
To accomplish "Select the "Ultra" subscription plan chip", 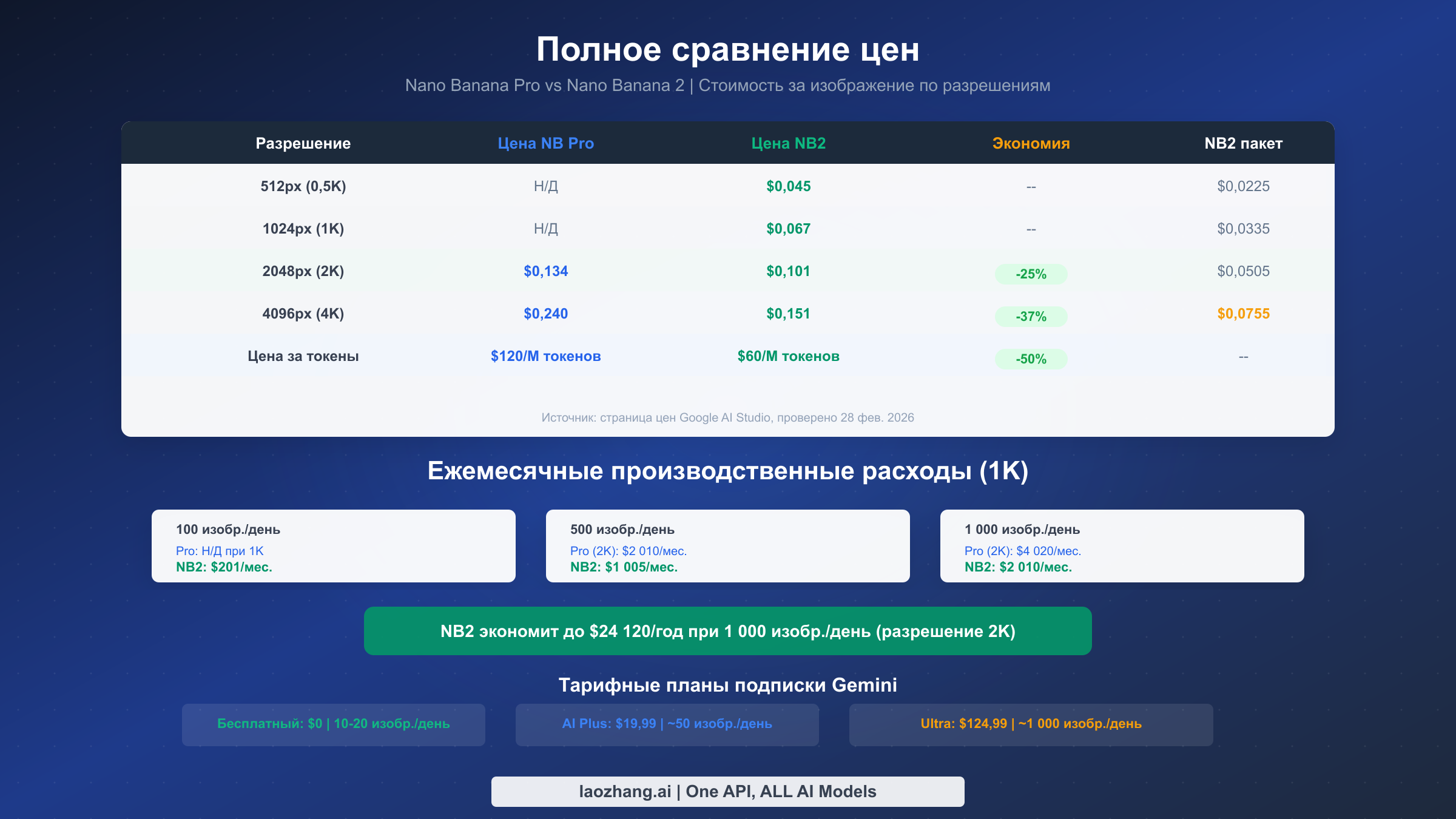I will [1030, 724].
